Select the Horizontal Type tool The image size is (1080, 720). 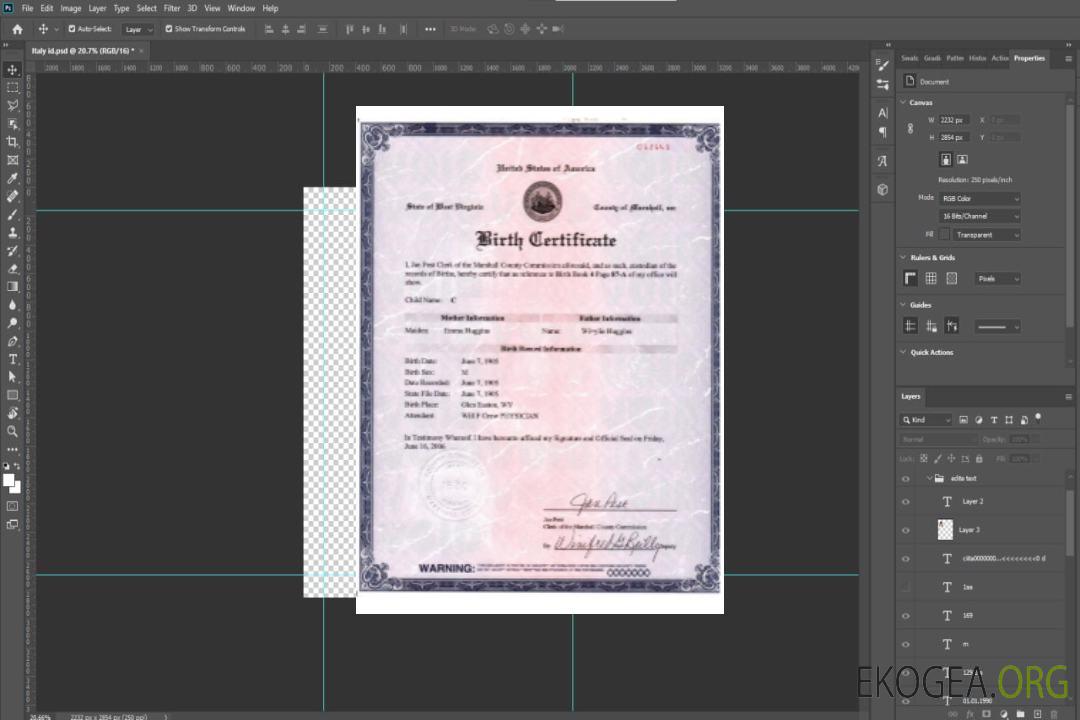pos(12,359)
